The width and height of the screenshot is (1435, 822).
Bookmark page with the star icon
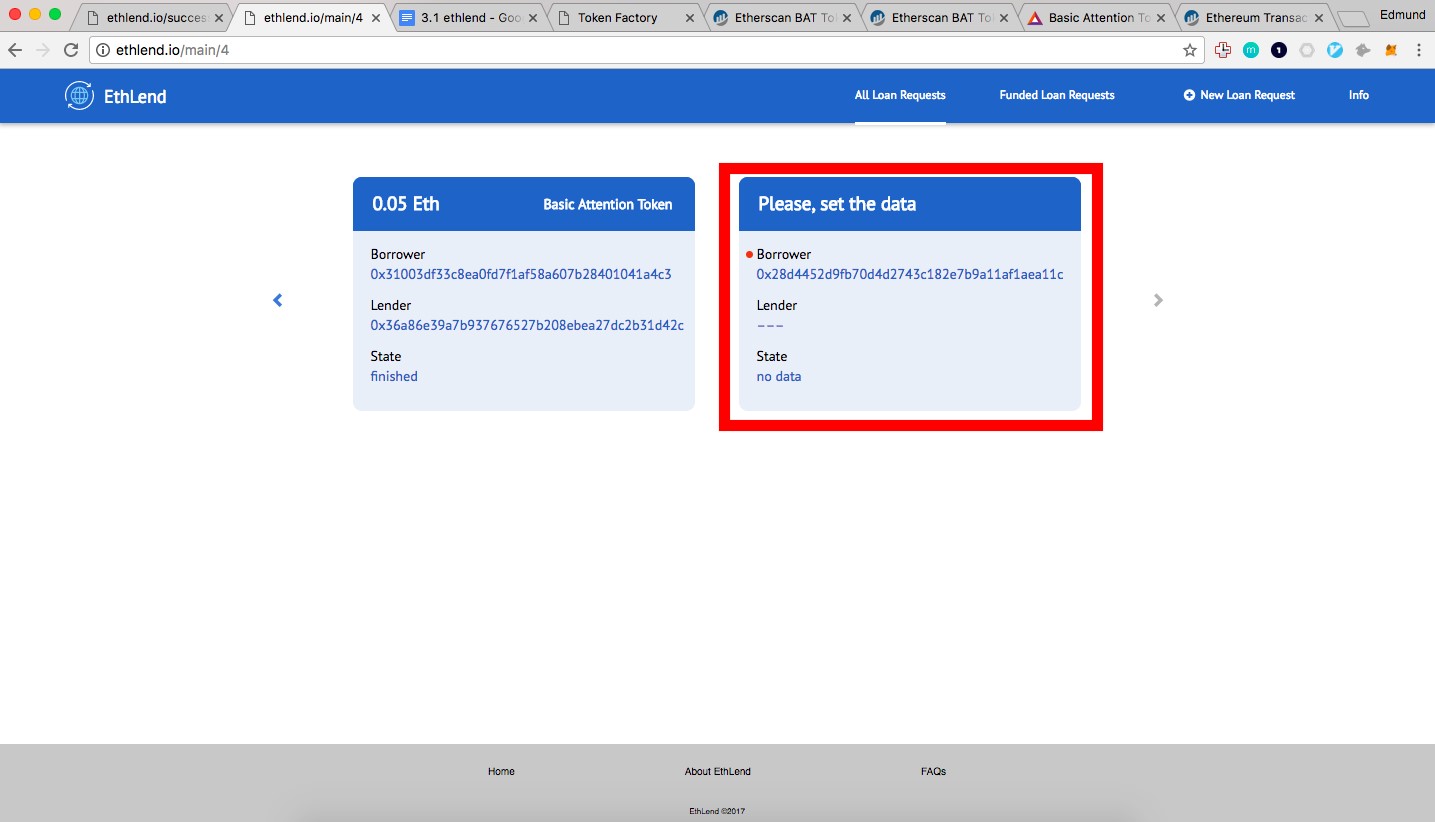pos(1189,50)
